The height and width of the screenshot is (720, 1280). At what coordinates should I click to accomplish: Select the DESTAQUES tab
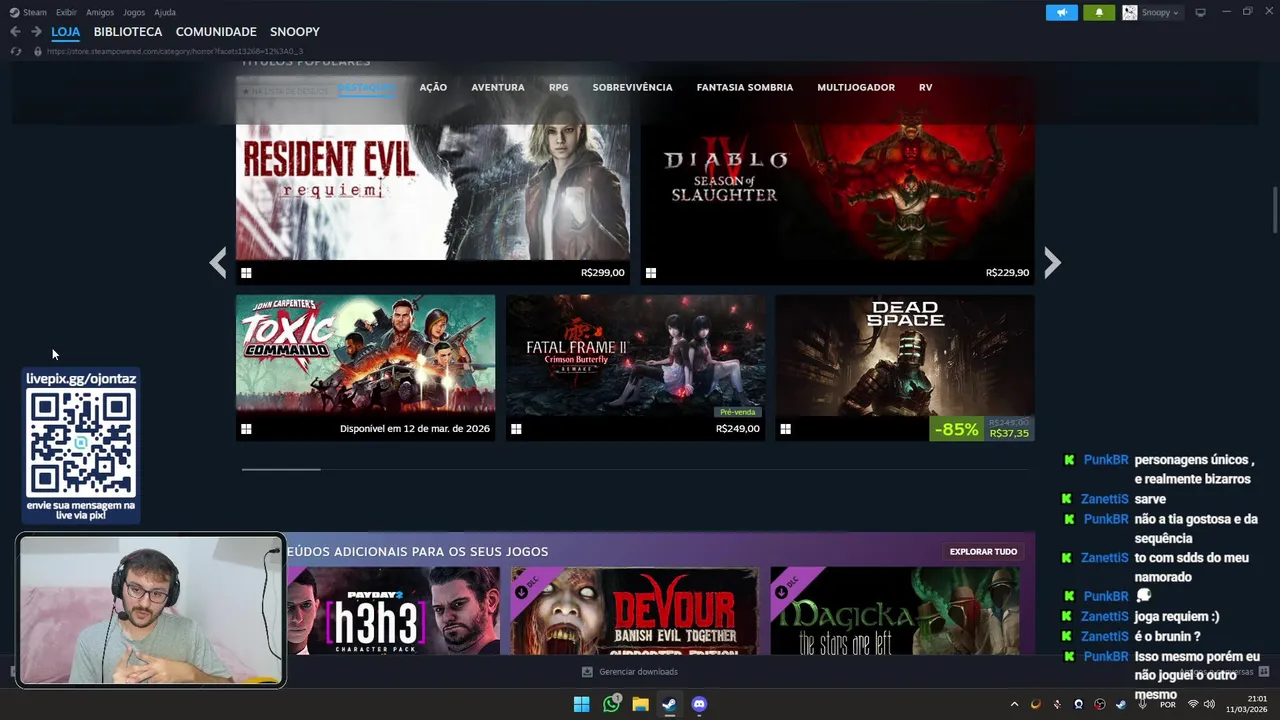pyautogui.click(x=367, y=88)
